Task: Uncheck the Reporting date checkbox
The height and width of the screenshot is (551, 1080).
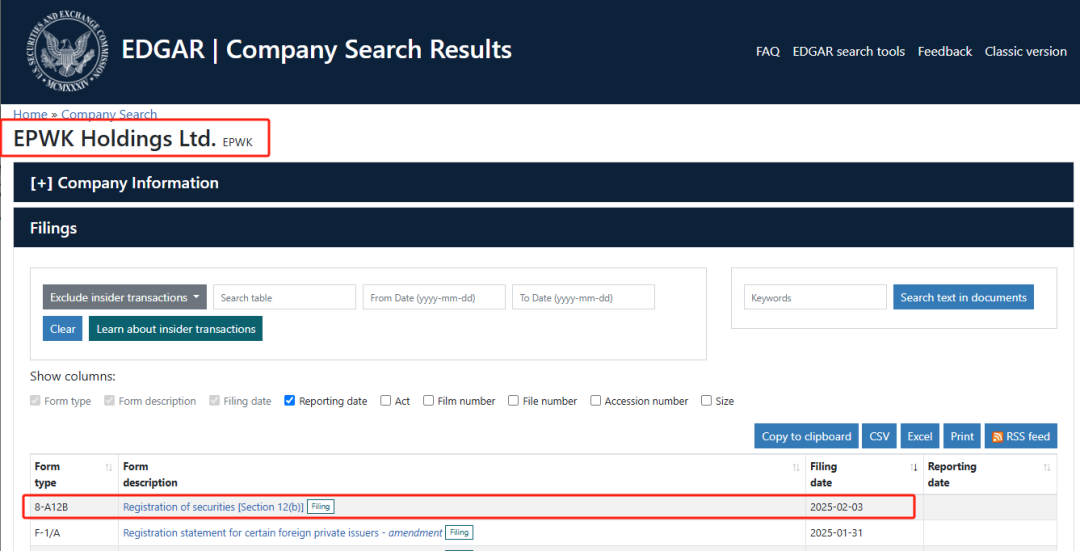Action: 289,400
